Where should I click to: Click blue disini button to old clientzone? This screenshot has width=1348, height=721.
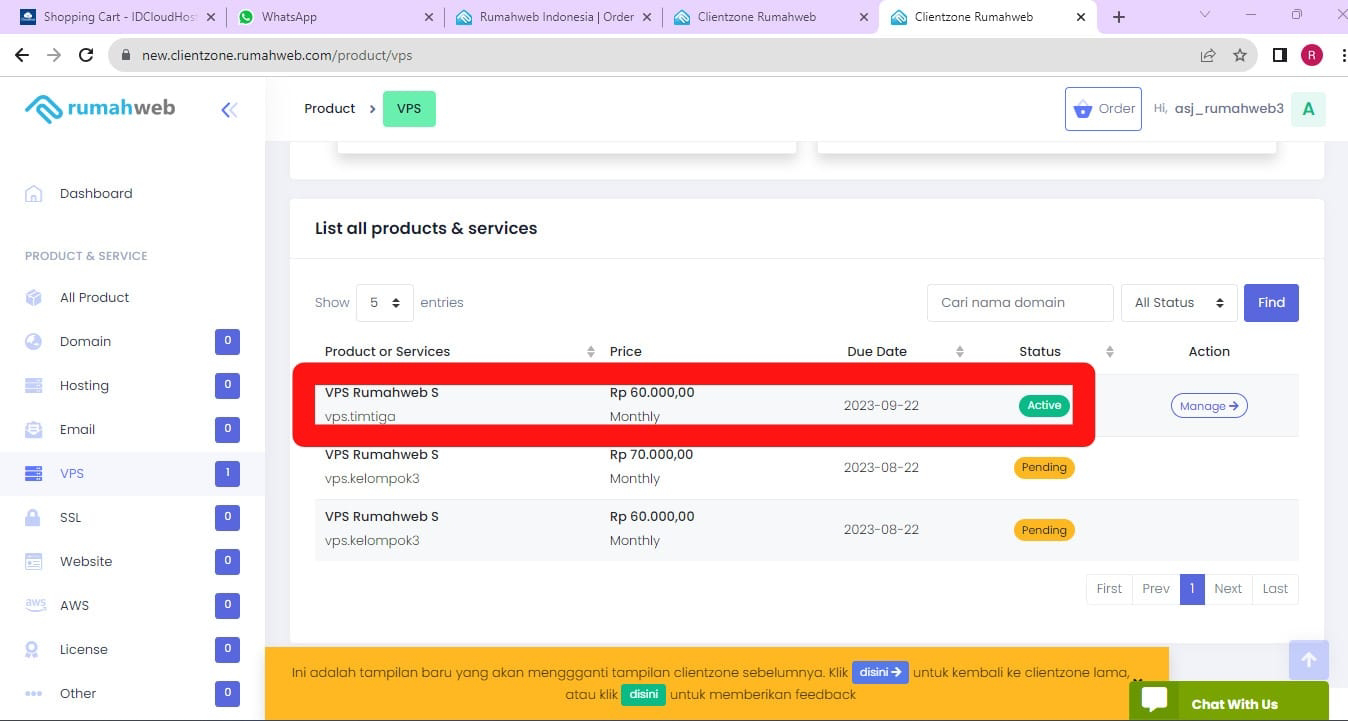coord(880,672)
